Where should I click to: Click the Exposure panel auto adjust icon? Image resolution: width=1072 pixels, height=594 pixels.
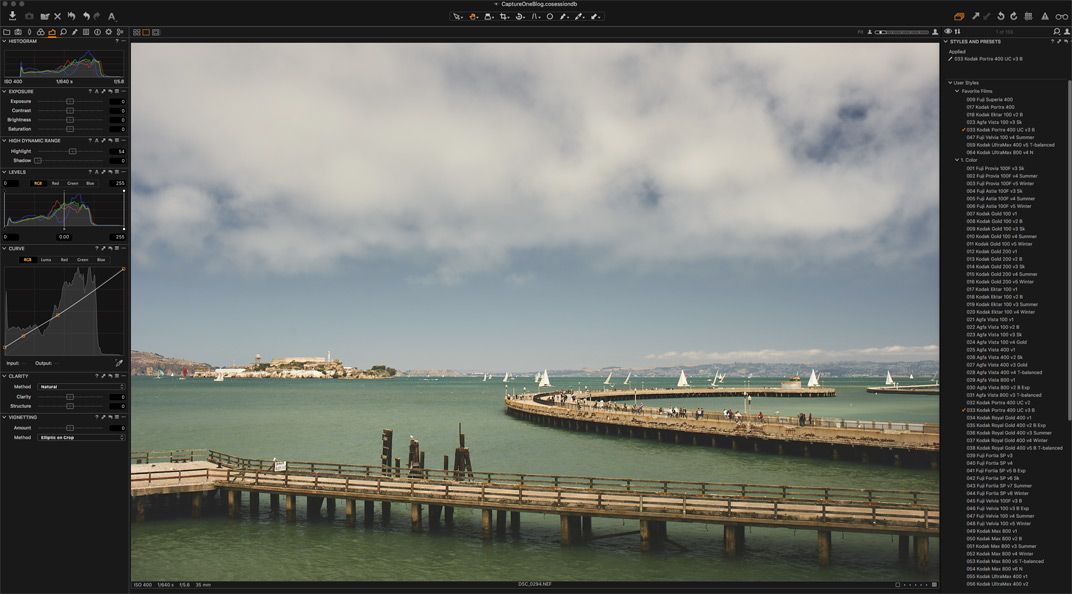click(x=96, y=91)
